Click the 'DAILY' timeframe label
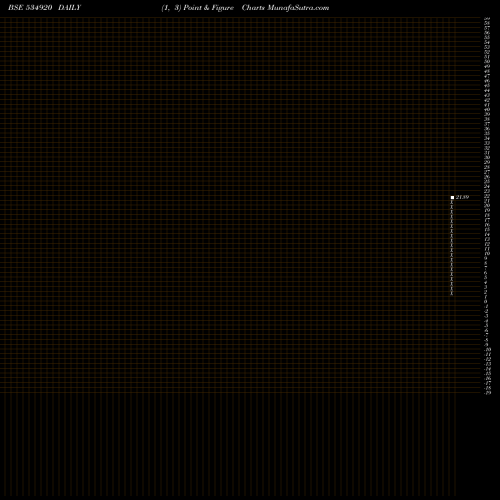 point(69,8)
